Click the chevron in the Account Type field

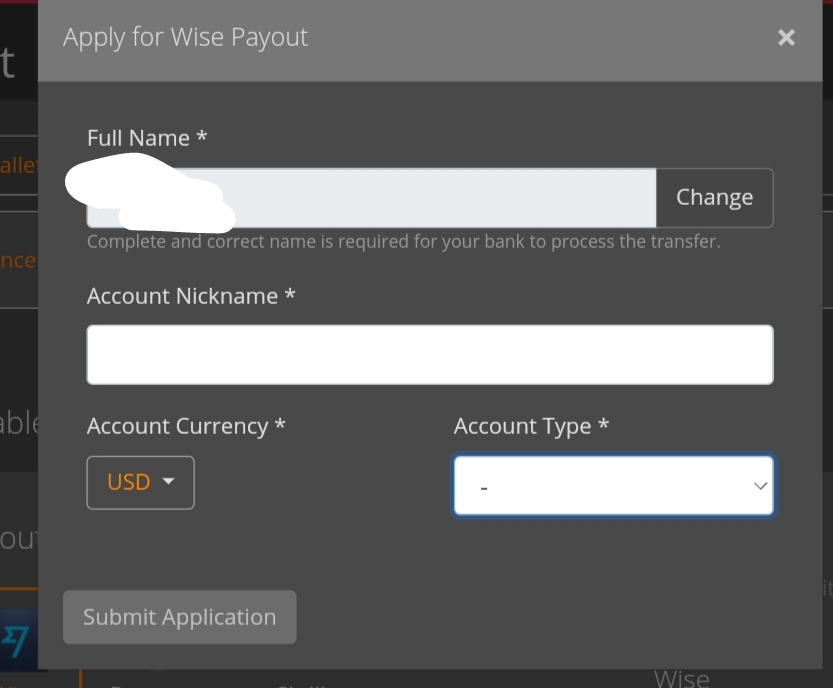click(760, 486)
